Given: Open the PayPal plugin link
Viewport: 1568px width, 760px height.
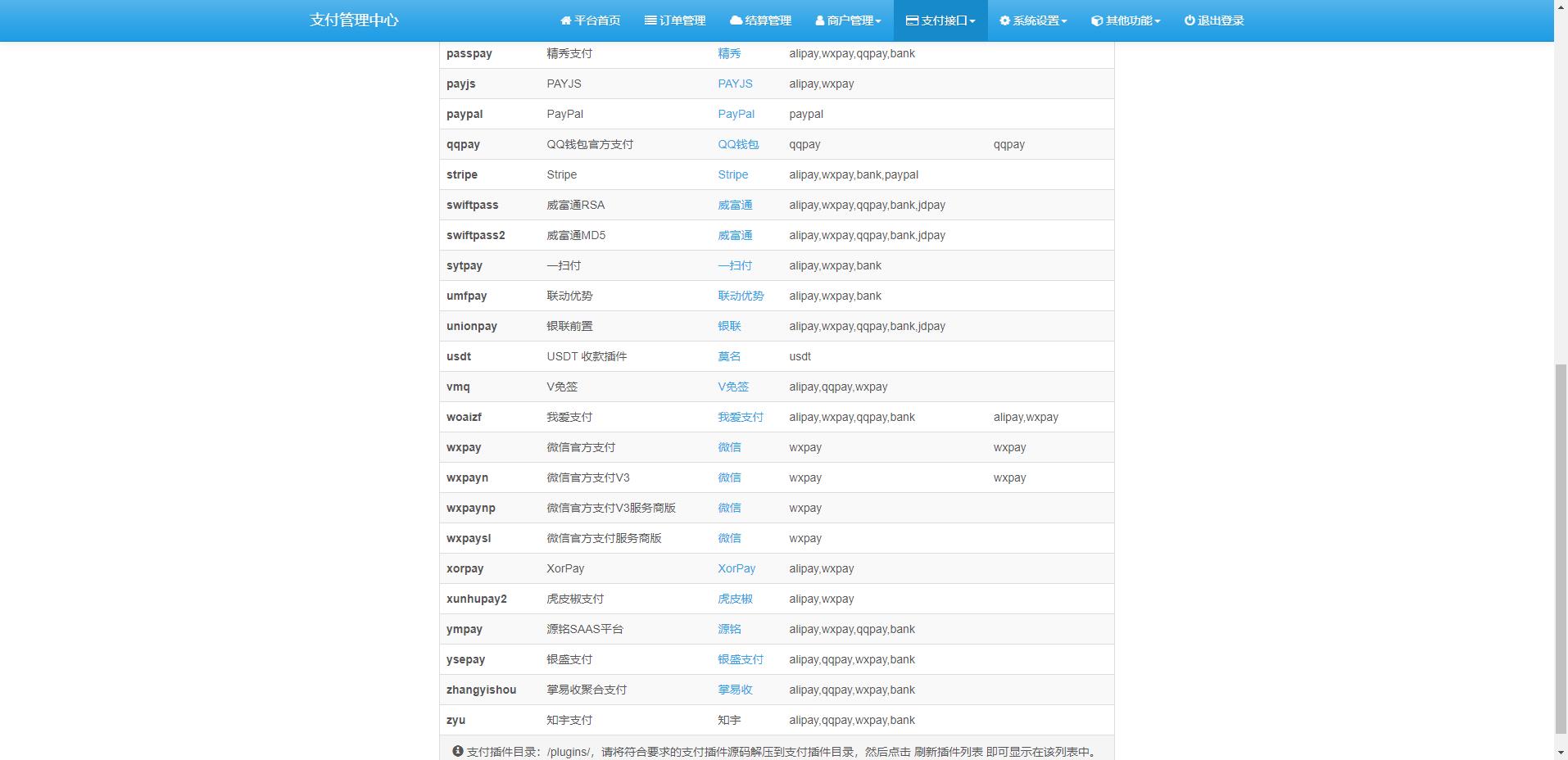Looking at the screenshot, I should pyautogui.click(x=736, y=114).
